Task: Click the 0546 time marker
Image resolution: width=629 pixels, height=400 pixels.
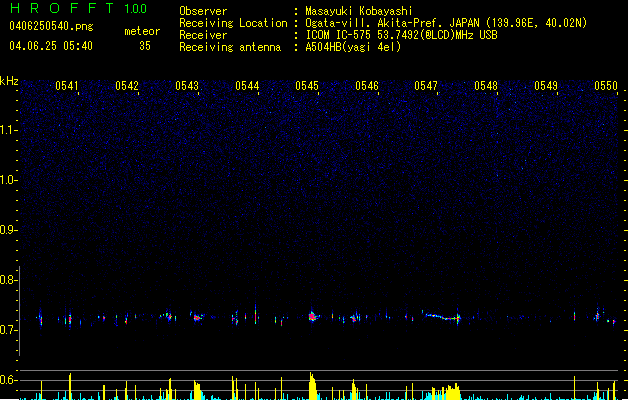Action: click(367, 86)
